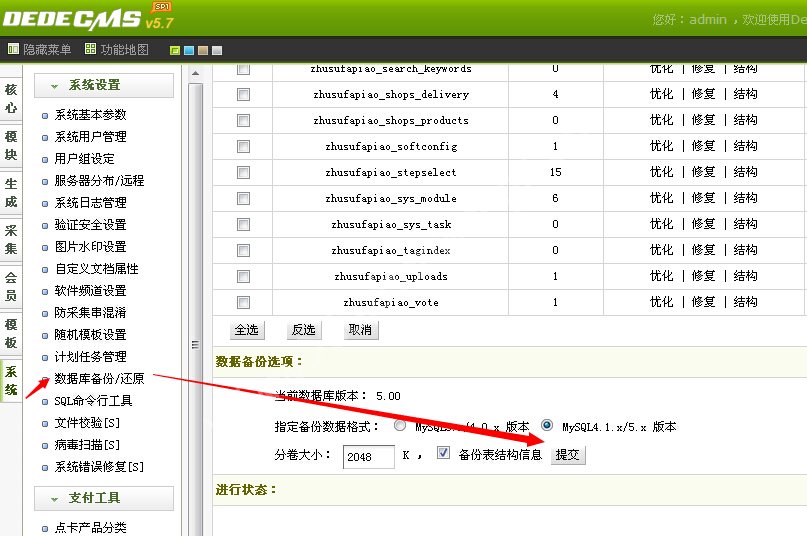This screenshot has height=536, width=807.
Task: Open 数据库备份/还原 menu item
Action: coord(99,379)
